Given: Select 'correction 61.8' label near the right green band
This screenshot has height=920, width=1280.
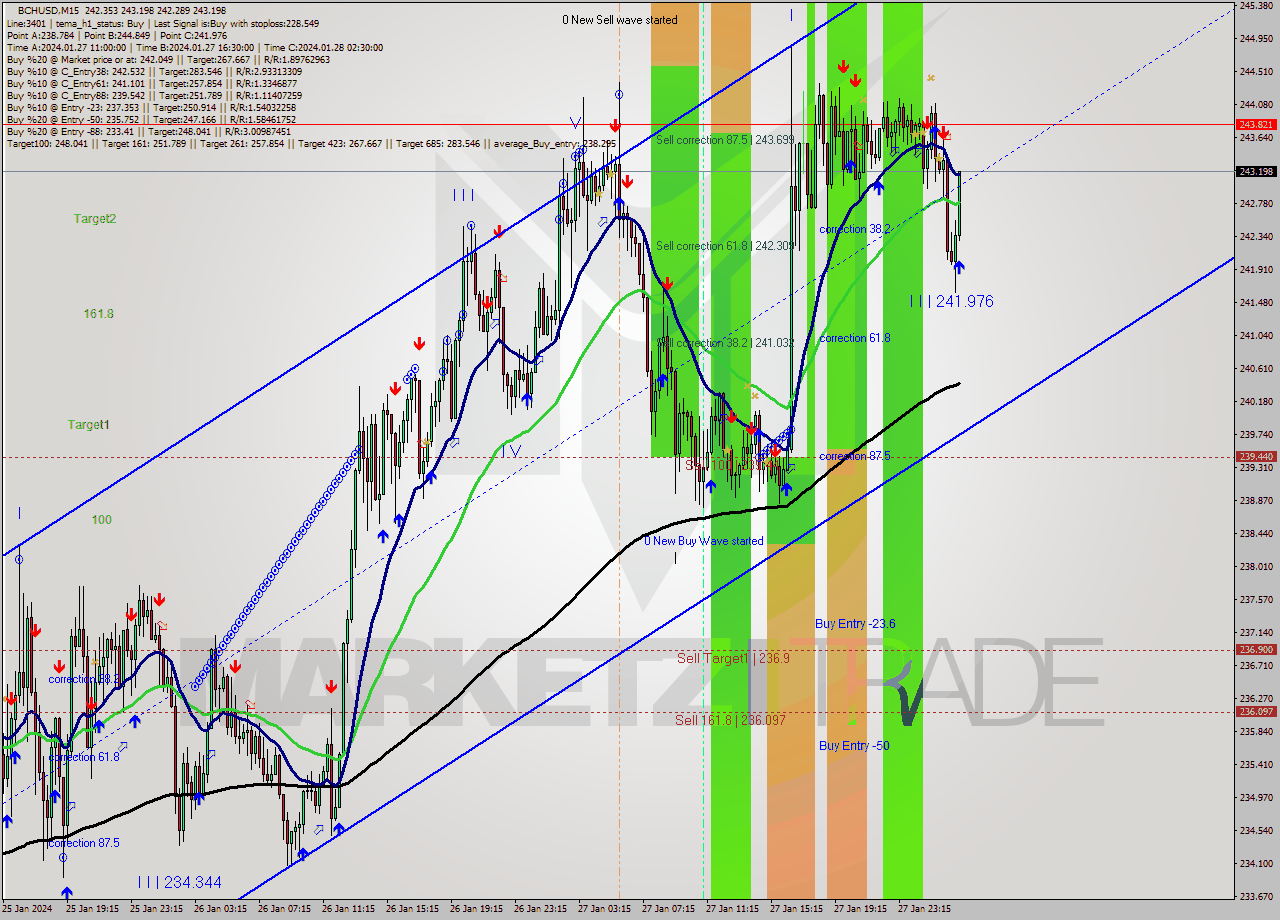Looking at the screenshot, I should click(855, 338).
